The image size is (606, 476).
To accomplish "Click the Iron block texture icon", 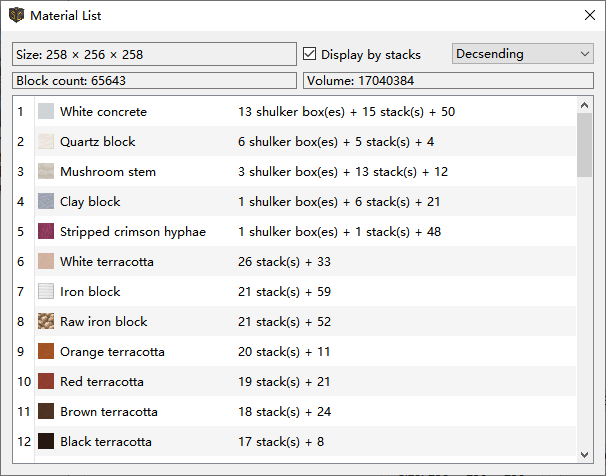I will 46,292.
